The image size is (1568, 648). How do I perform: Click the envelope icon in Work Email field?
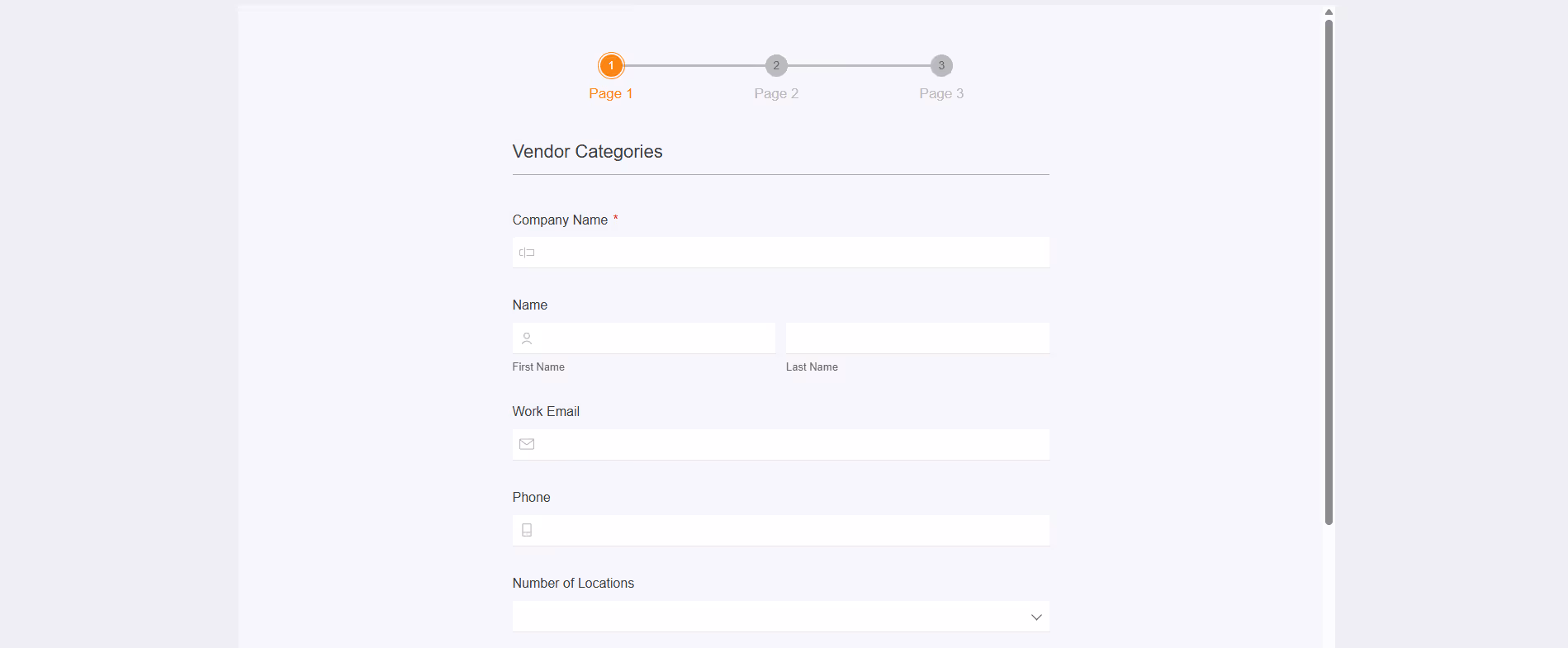[x=527, y=444]
